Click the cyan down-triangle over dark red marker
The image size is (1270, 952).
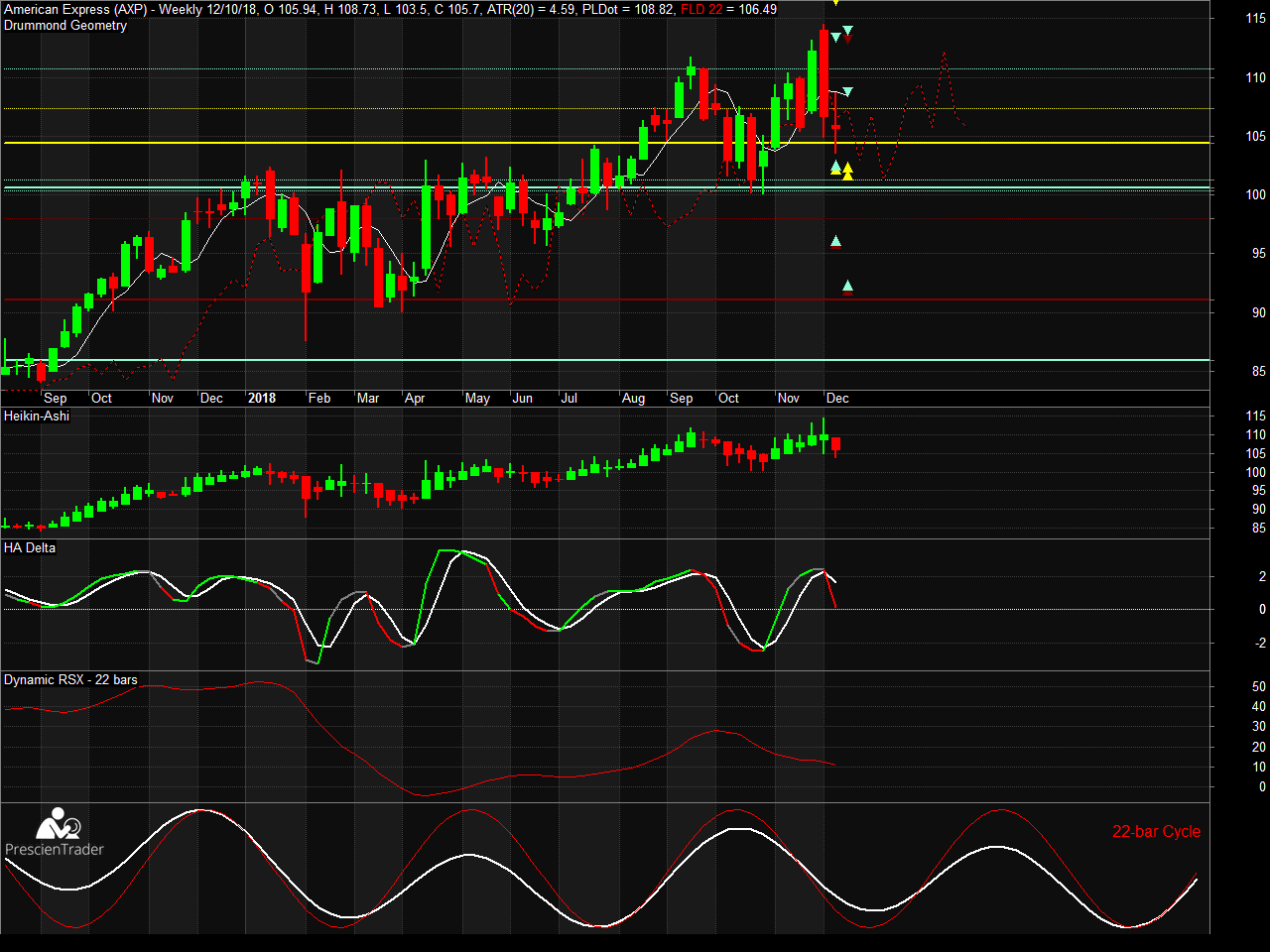coord(847,31)
